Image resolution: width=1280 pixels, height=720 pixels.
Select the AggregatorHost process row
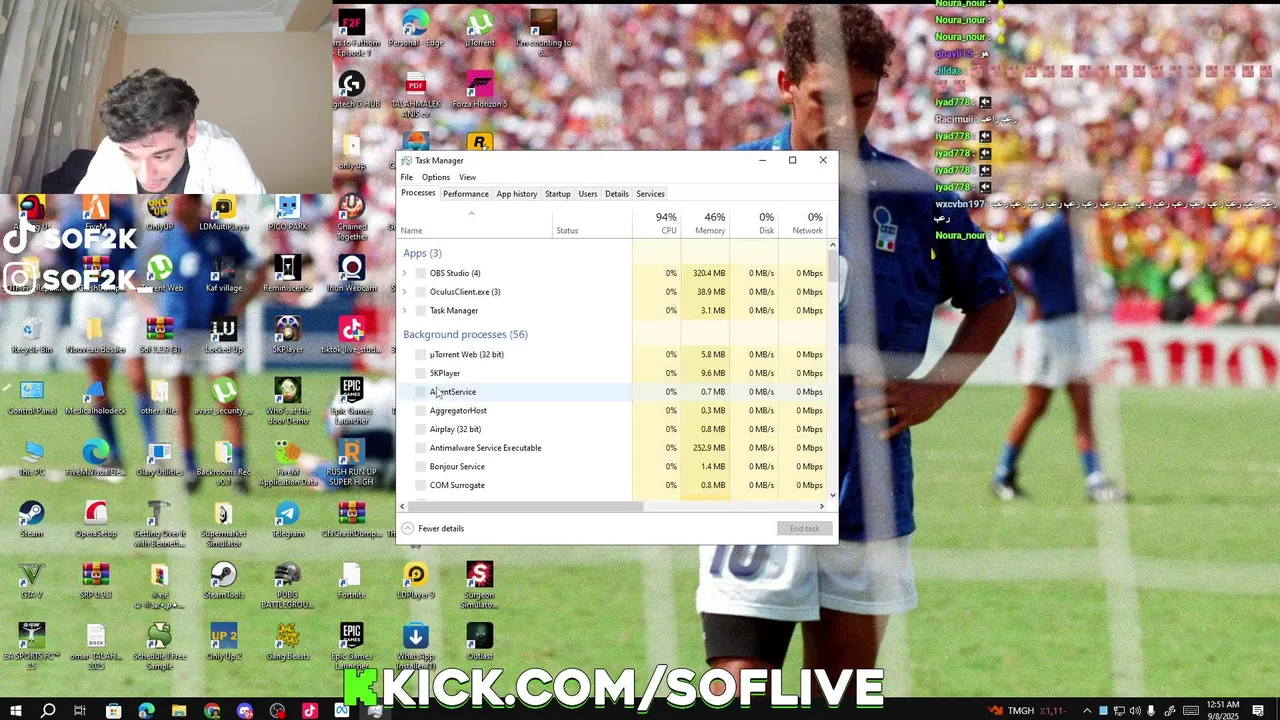[x=613, y=411]
